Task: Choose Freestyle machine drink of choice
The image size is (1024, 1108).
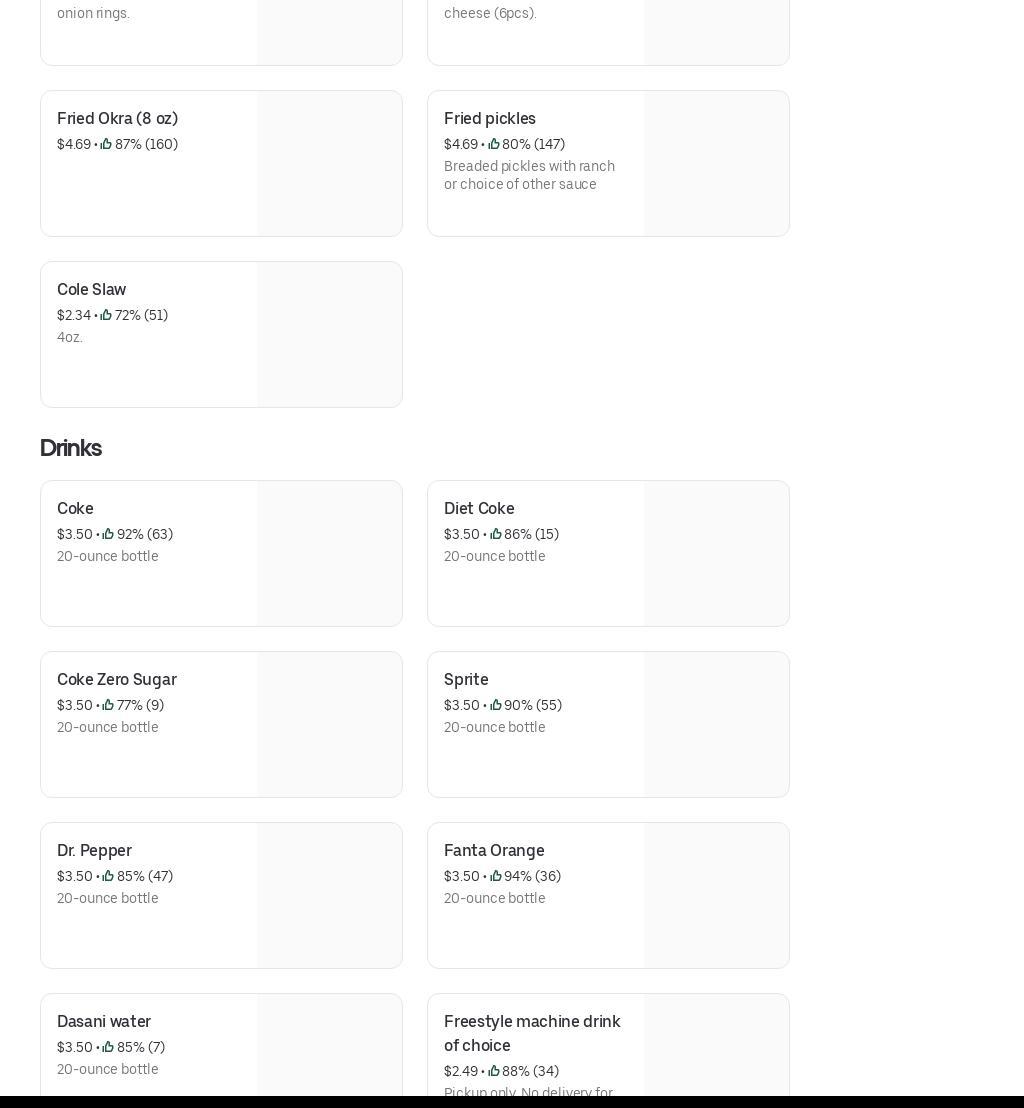Action: coord(532,1033)
